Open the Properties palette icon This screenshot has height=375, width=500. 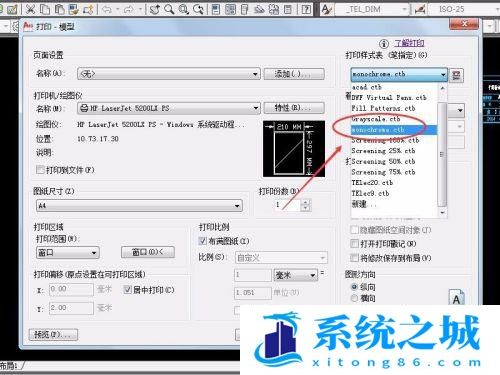[216, 9]
